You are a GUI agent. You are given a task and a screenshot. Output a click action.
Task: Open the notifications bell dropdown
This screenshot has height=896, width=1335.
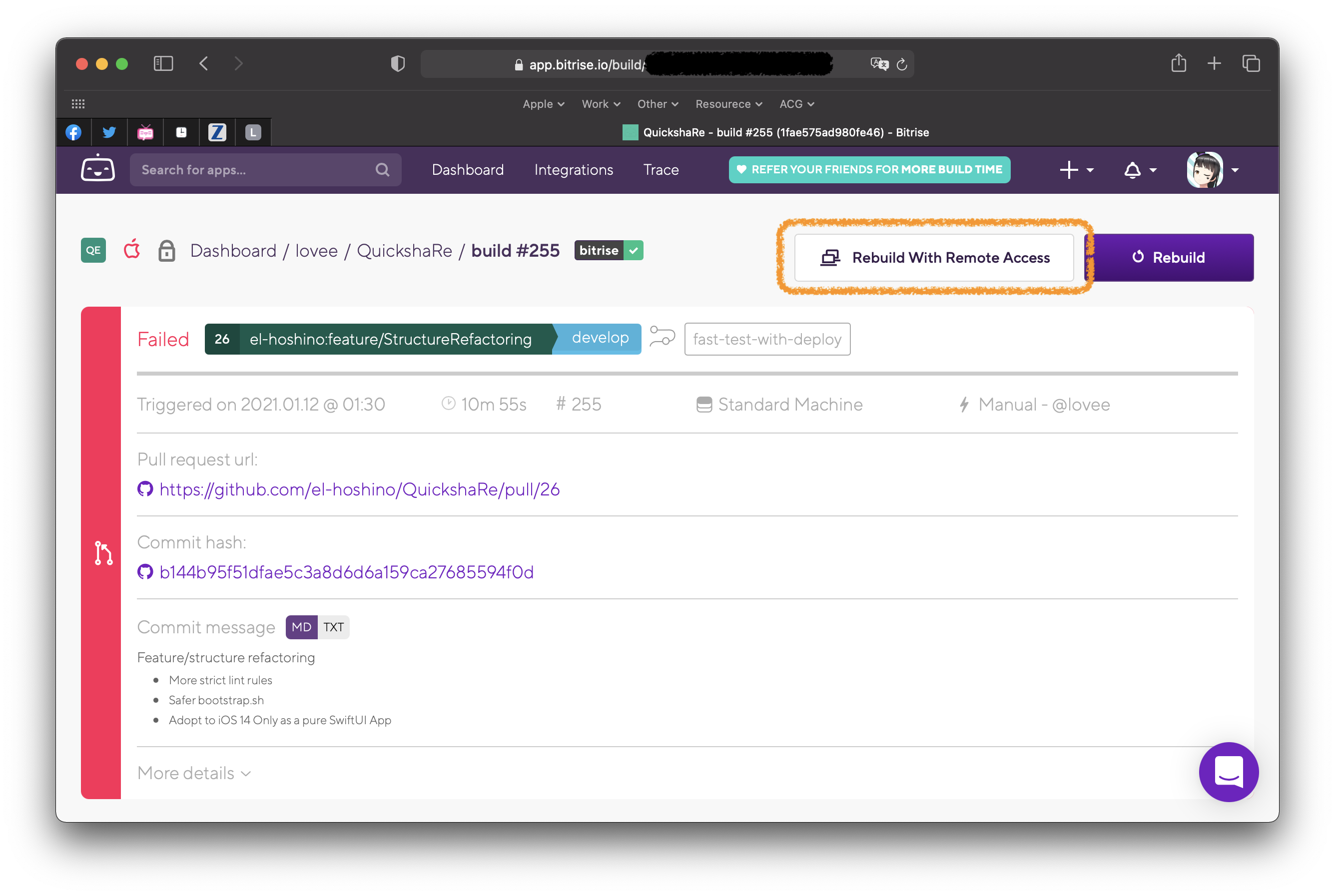coord(1140,170)
